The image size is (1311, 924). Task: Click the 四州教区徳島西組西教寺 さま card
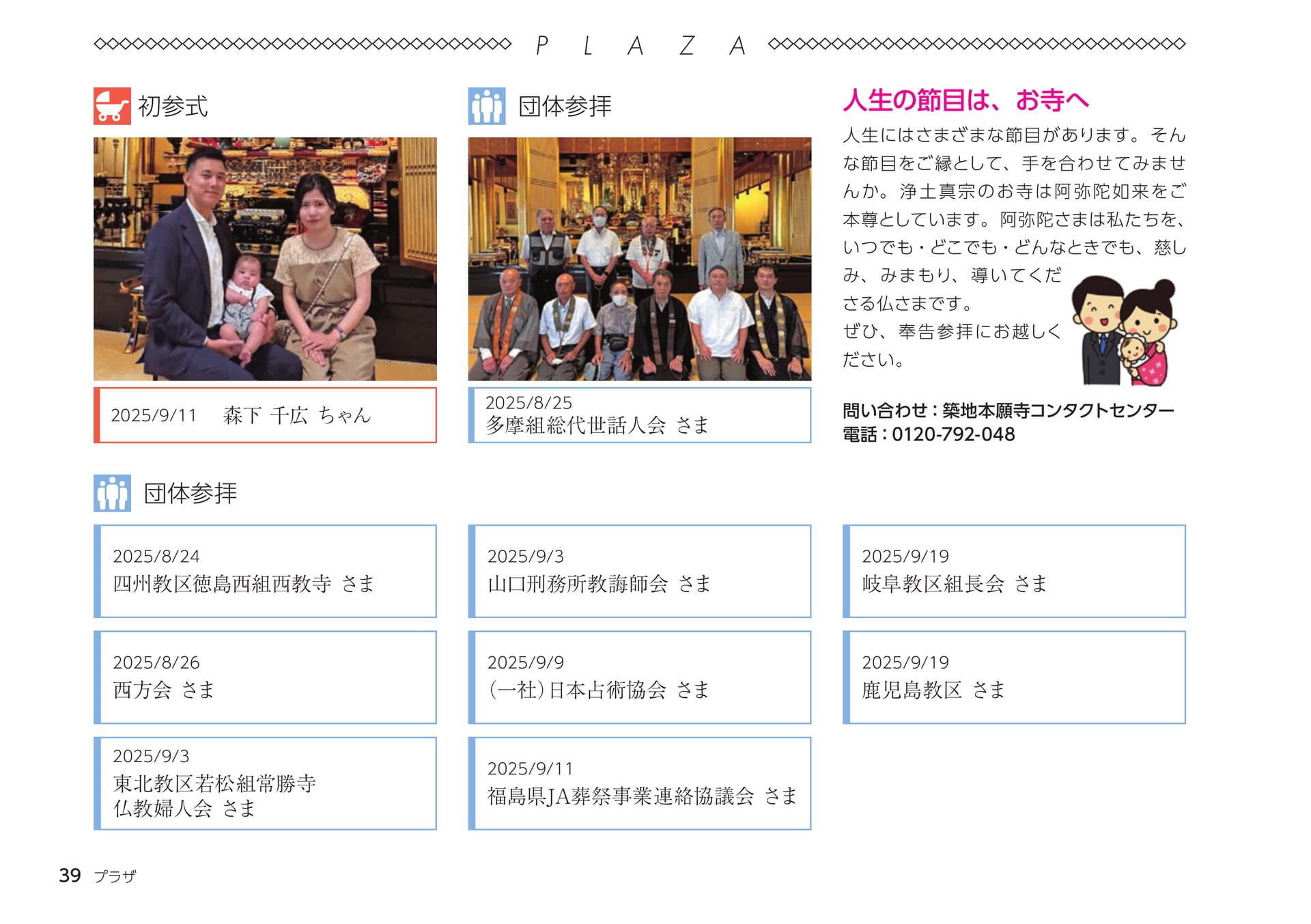point(265,572)
